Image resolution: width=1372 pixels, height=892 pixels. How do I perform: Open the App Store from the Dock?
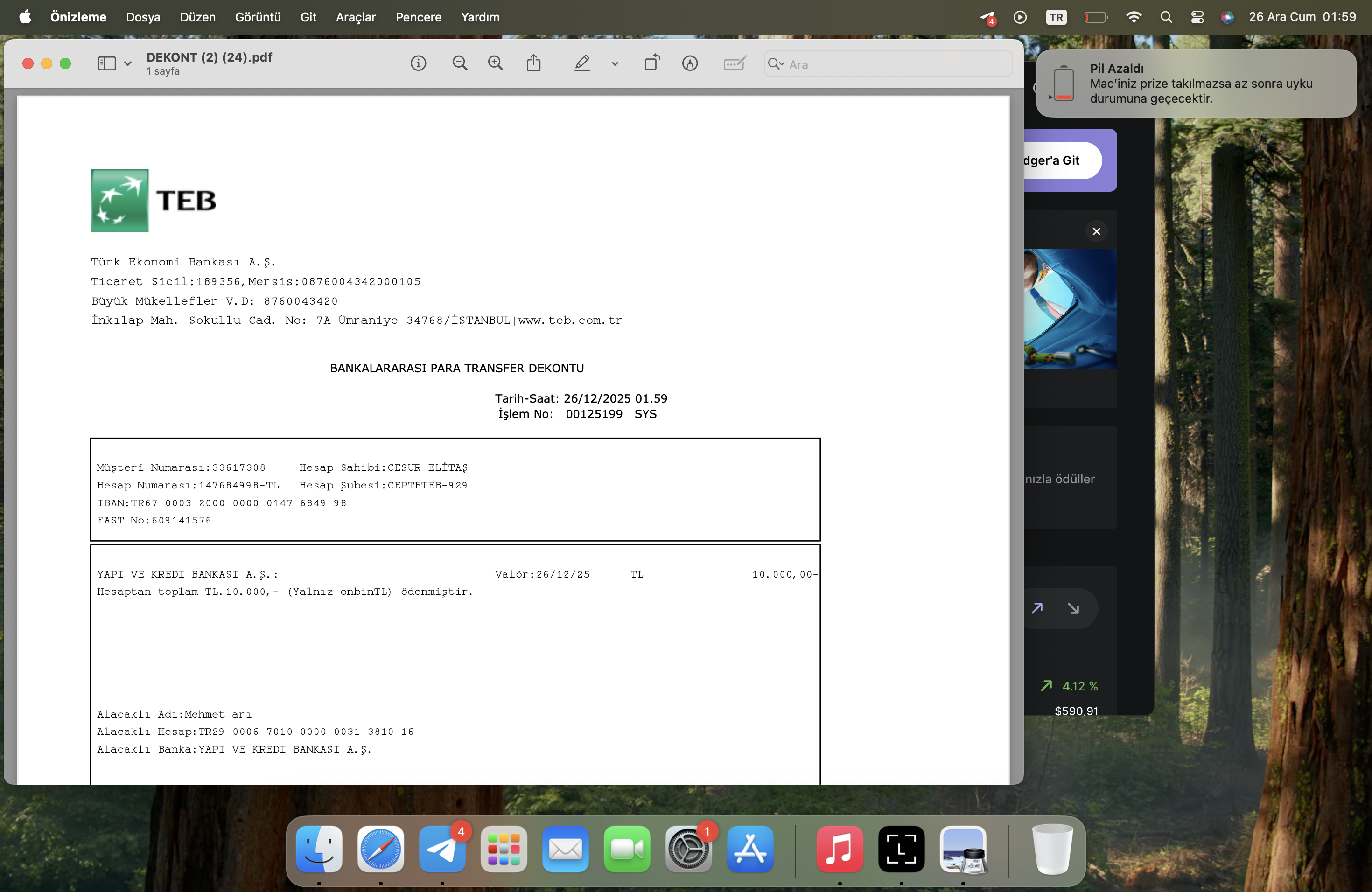click(750, 850)
